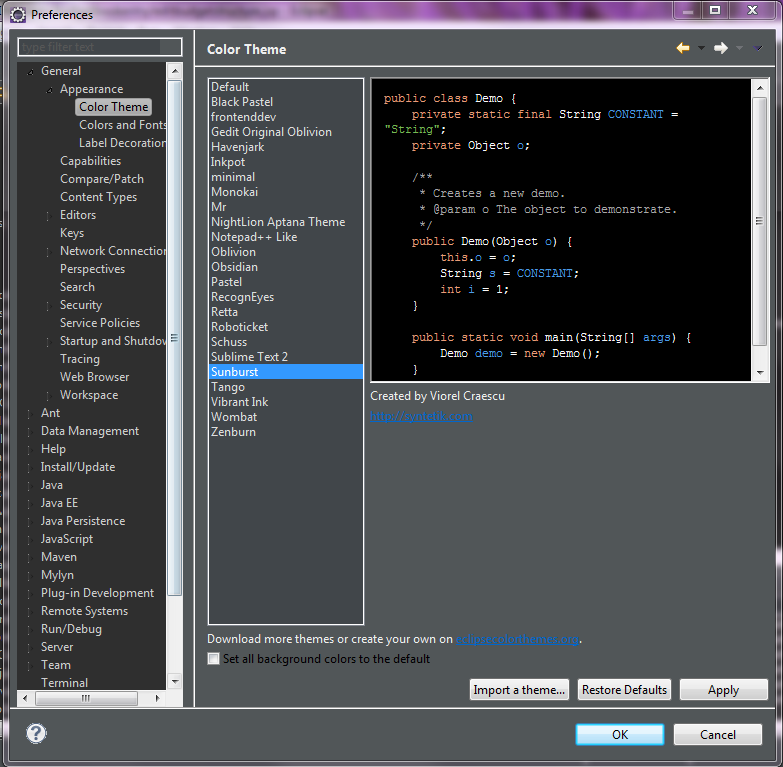The width and height of the screenshot is (783, 767).
Task: Select the Obsidian theme
Action: point(286,267)
